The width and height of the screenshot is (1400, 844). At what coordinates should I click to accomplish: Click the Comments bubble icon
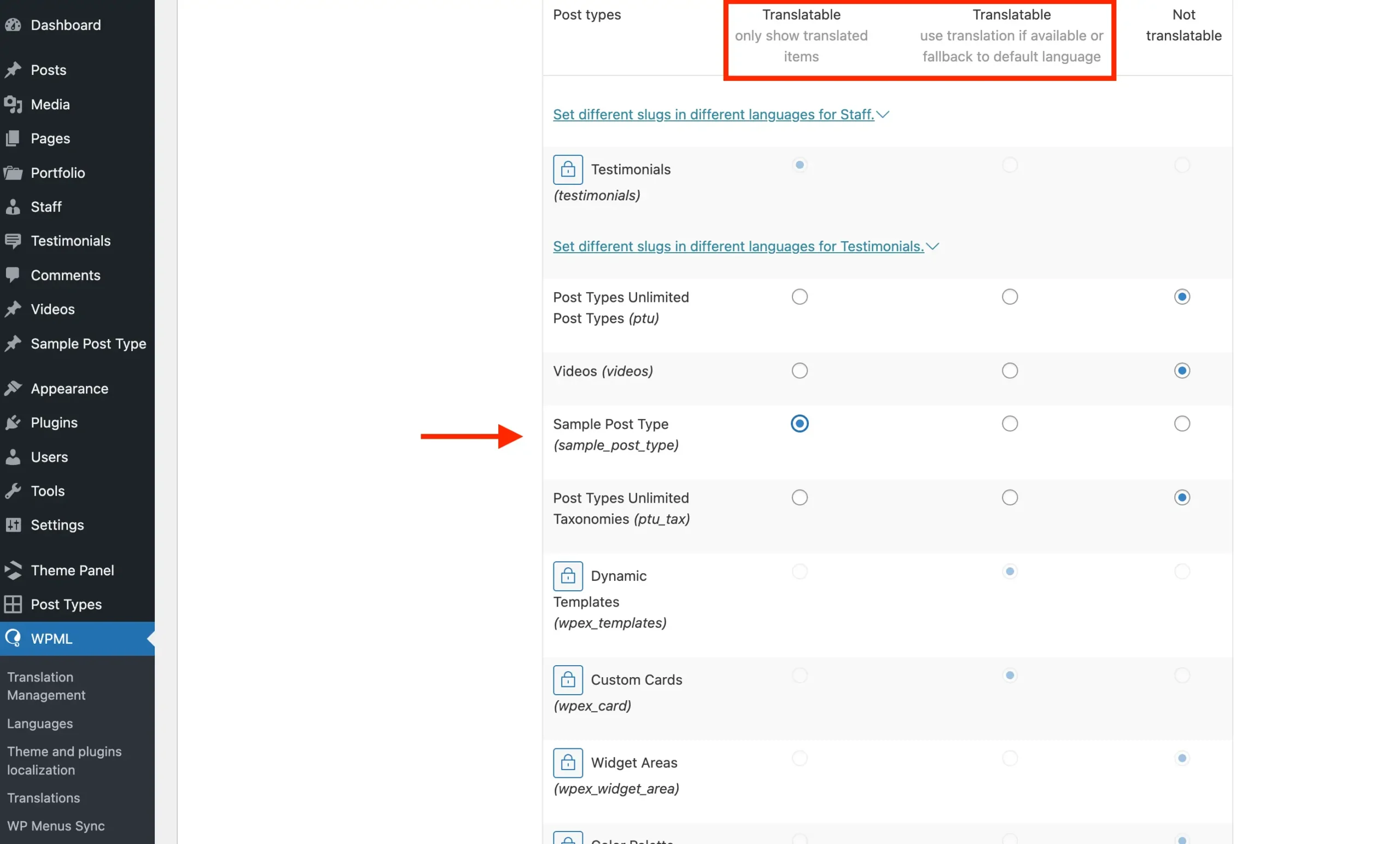13,275
